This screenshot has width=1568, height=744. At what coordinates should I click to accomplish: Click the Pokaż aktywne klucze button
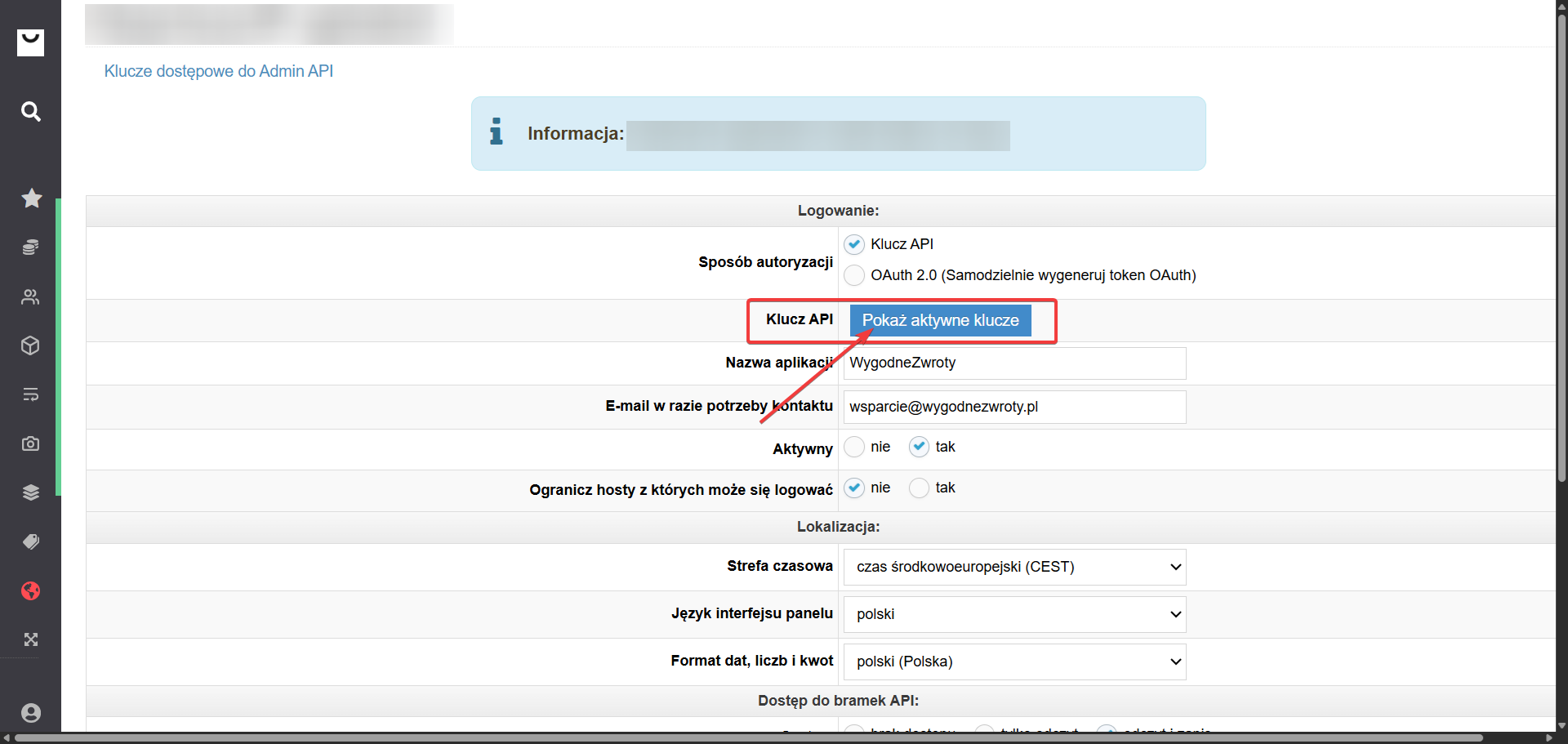940,320
